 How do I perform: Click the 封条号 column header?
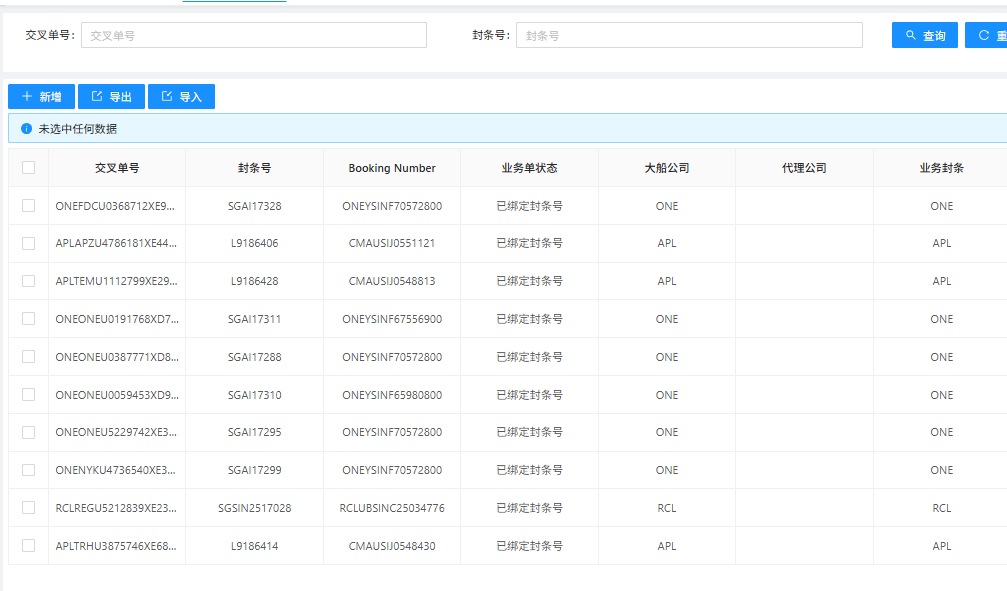click(x=254, y=168)
